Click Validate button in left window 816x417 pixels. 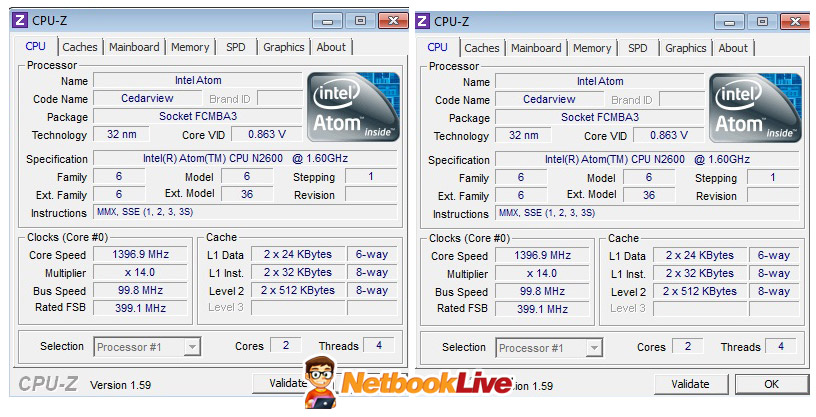tap(279, 383)
